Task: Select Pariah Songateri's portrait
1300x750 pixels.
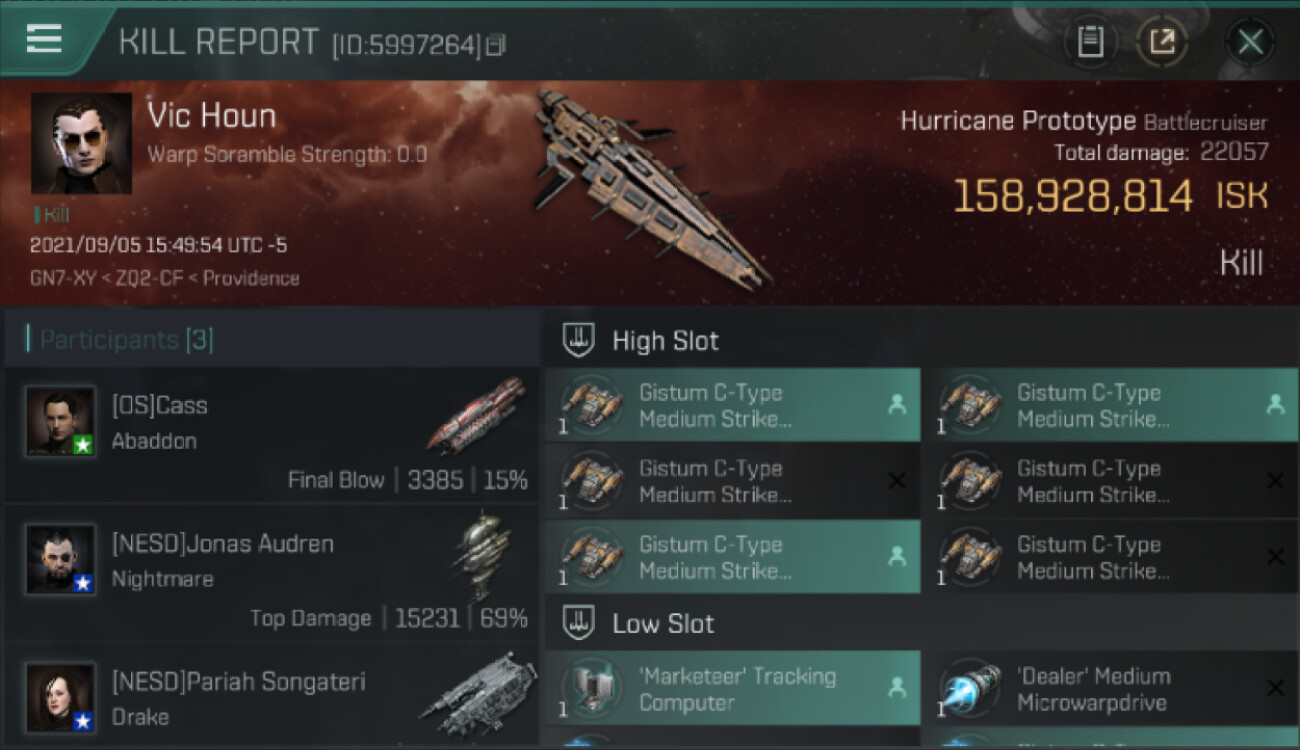Action: coord(60,697)
